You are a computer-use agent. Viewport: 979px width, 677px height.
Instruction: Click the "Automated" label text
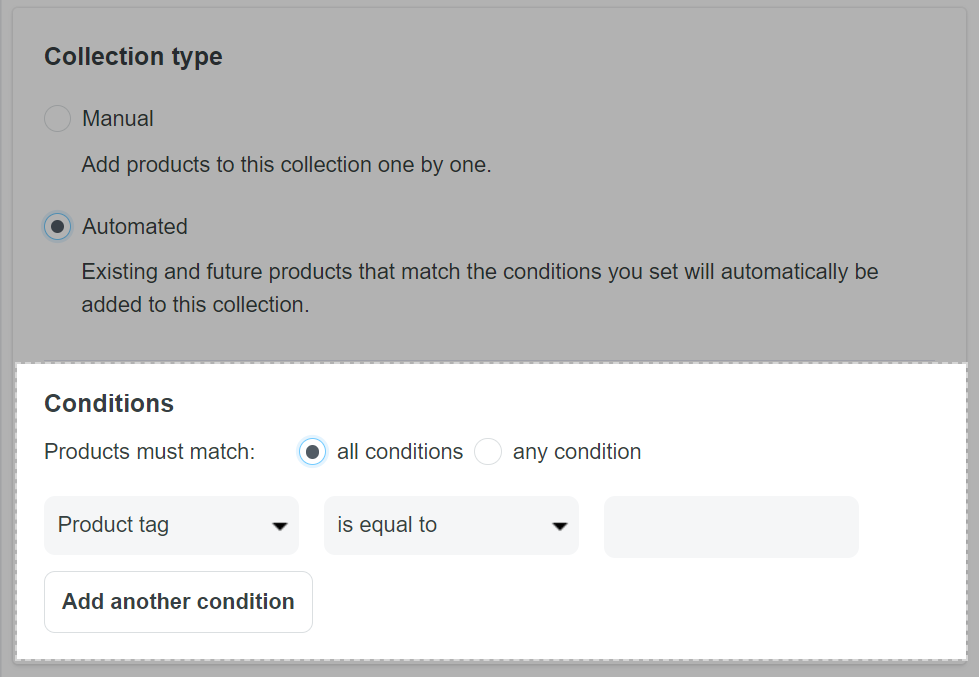coord(135,227)
